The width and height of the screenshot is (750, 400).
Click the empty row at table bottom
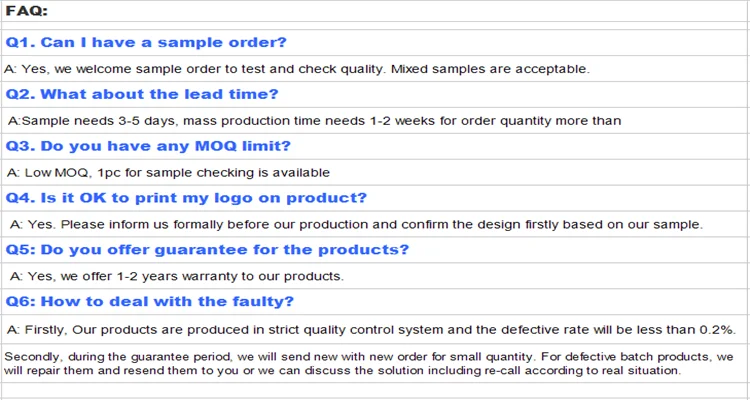click(374, 390)
